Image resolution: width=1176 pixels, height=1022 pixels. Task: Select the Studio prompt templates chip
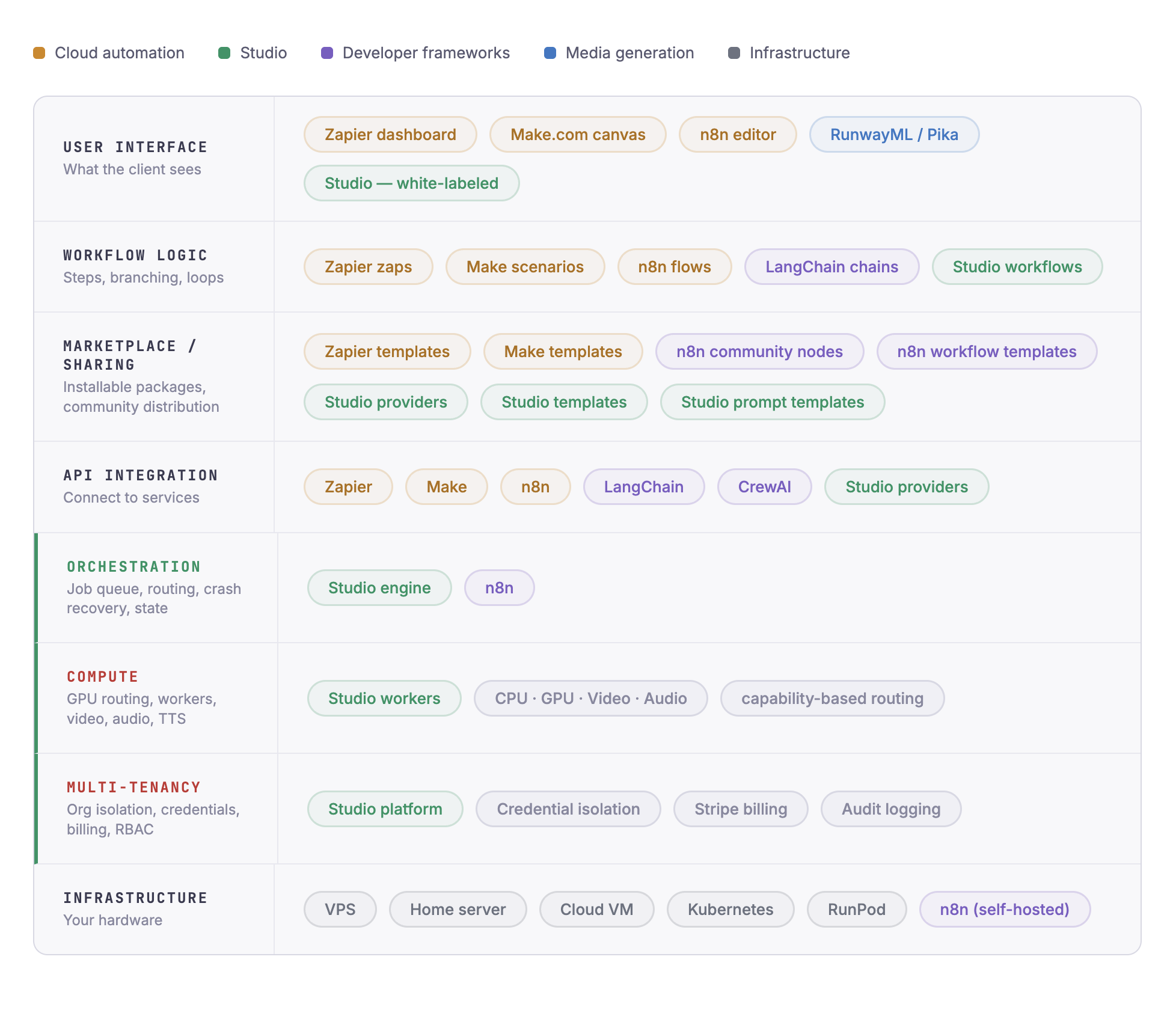coord(772,402)
